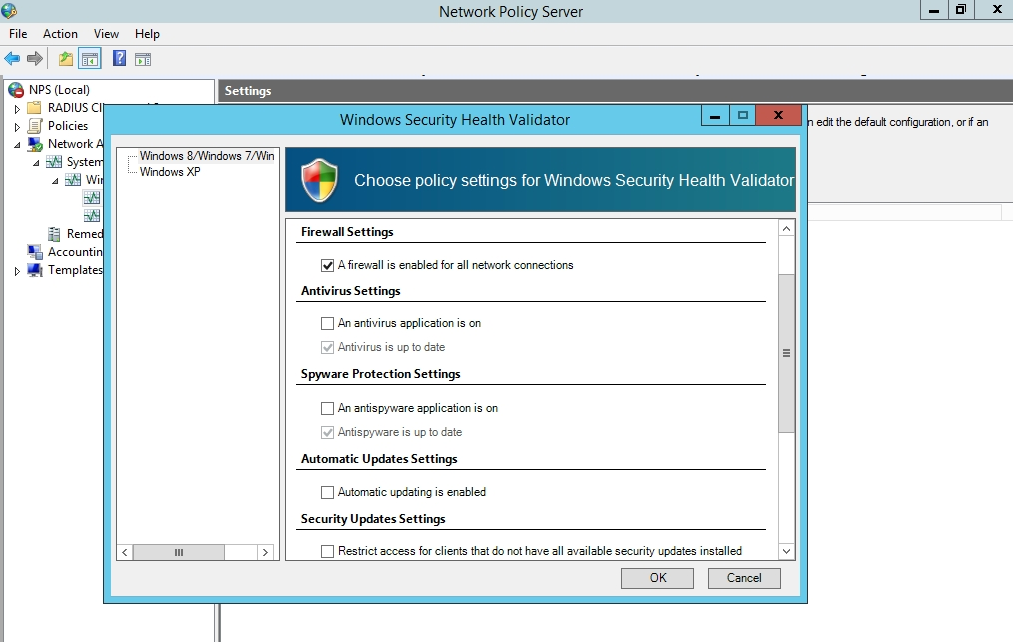The image size is (1013, 642).
Task: Click the 'Antivirus is up to date' checkbox
Action: pos(328,347)
